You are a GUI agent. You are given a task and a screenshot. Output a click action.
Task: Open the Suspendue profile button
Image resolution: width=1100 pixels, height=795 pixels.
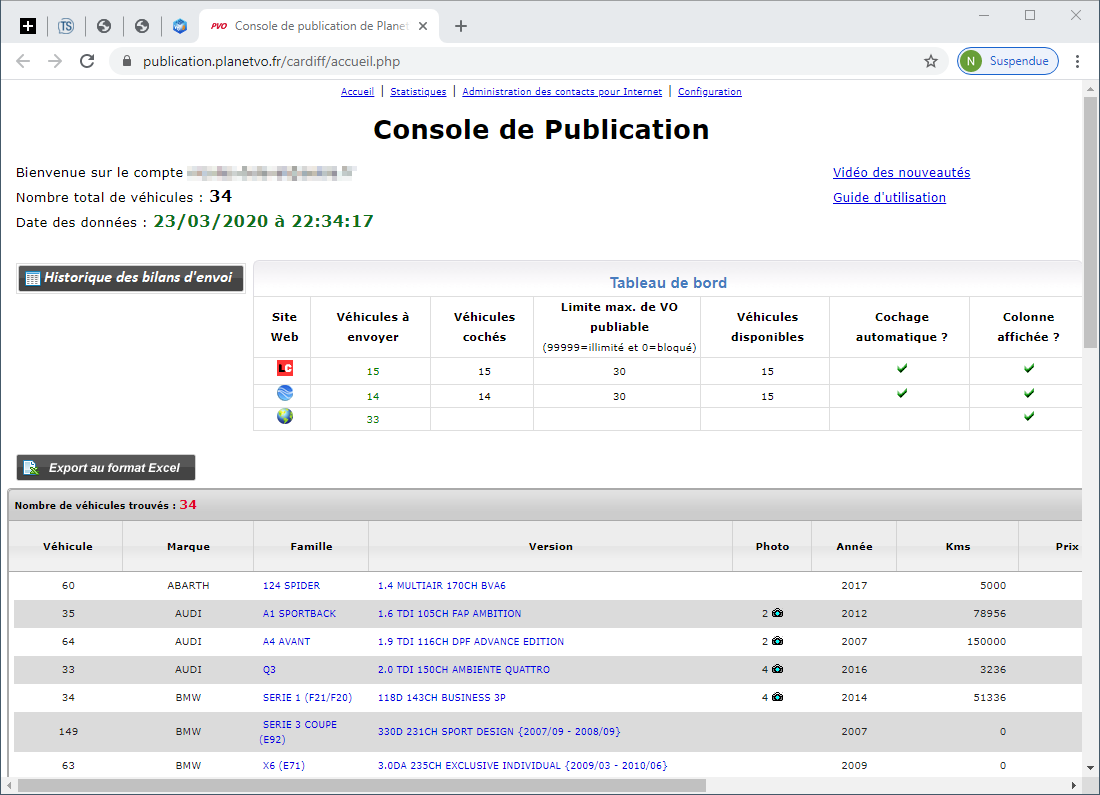point(1007,61)
